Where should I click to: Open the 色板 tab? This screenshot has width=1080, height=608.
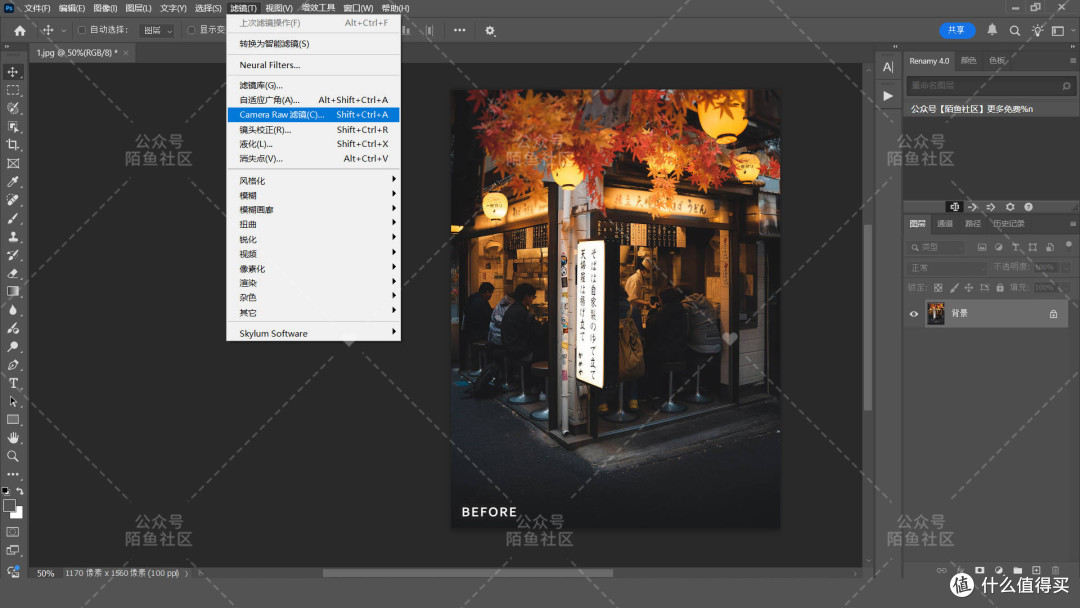coord(997,61)
